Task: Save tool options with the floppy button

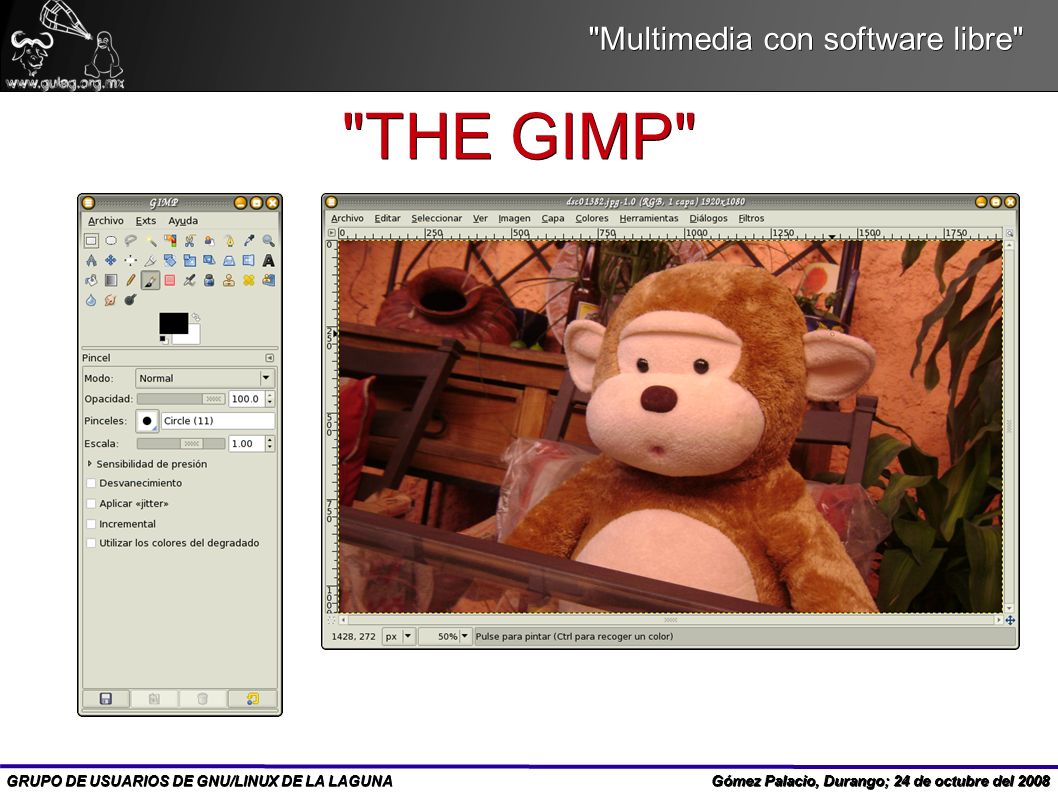Action: pos(106,699)
